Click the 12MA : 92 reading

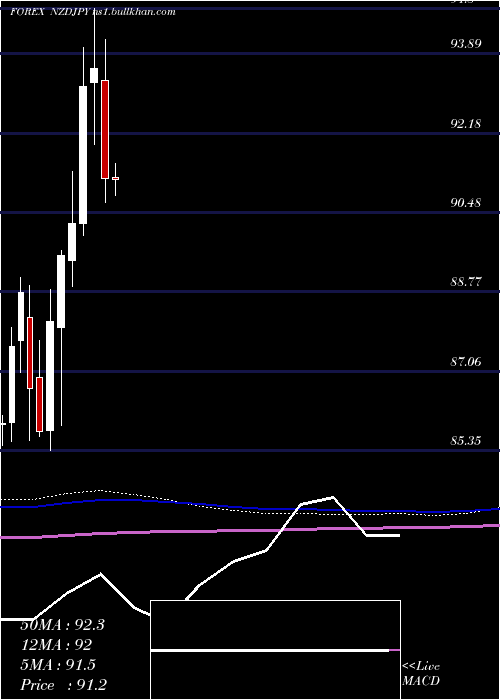(x=56, y=645)
